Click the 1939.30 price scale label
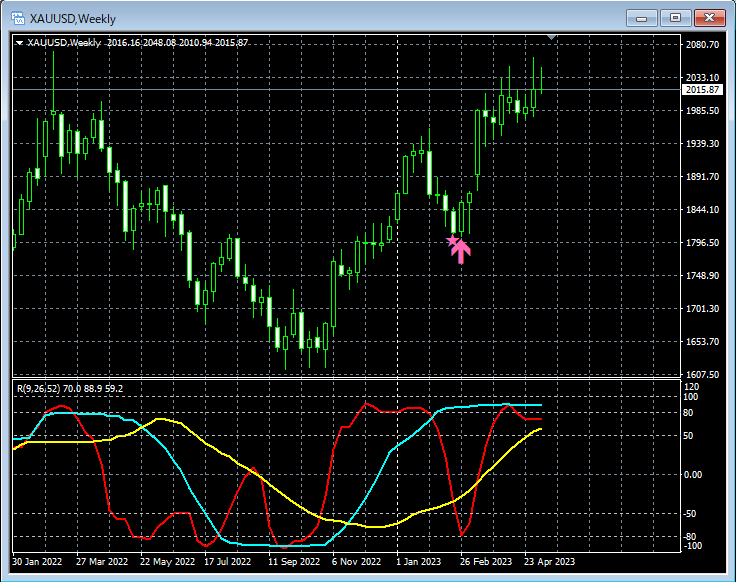 point(702,144)
